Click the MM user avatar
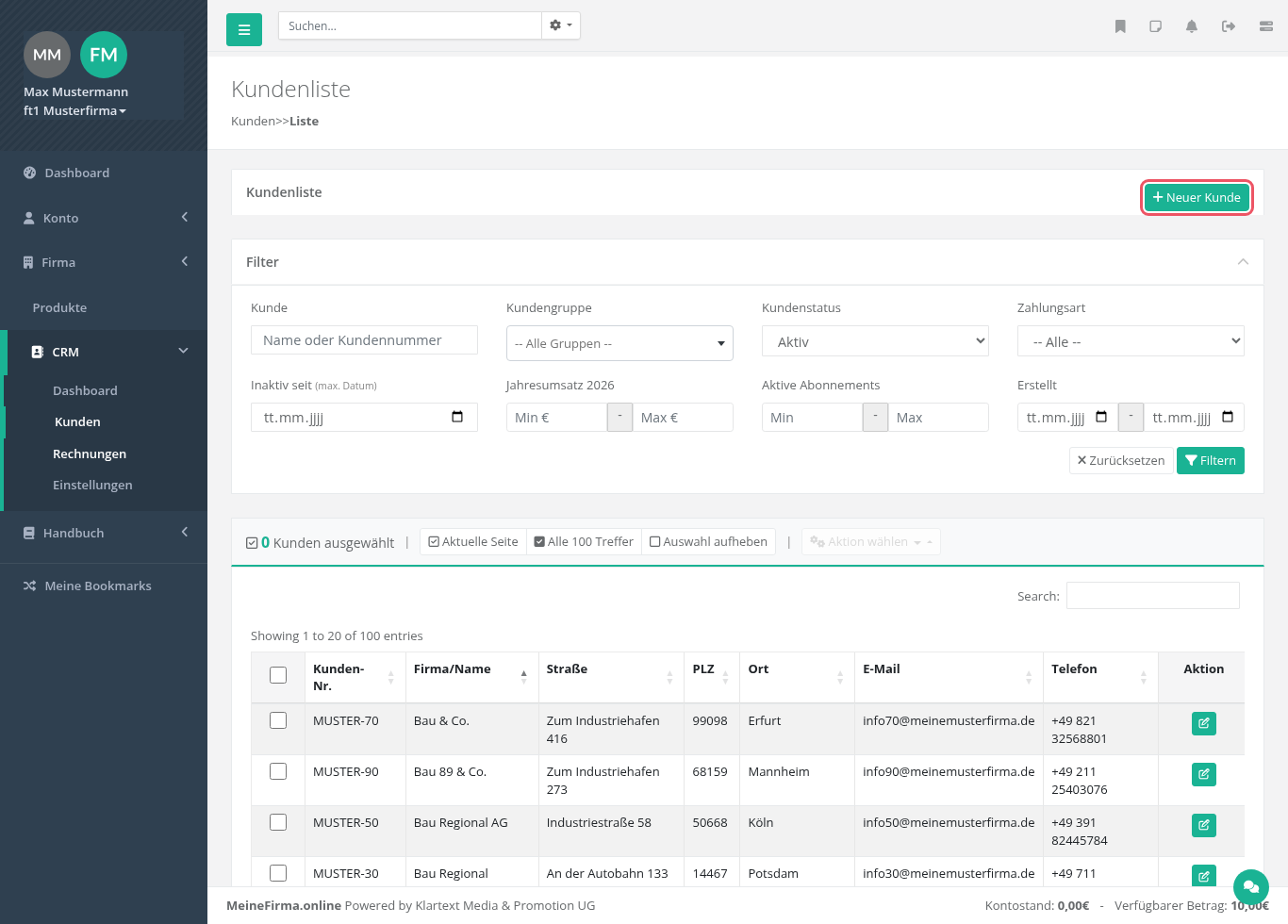 point(47,55)
